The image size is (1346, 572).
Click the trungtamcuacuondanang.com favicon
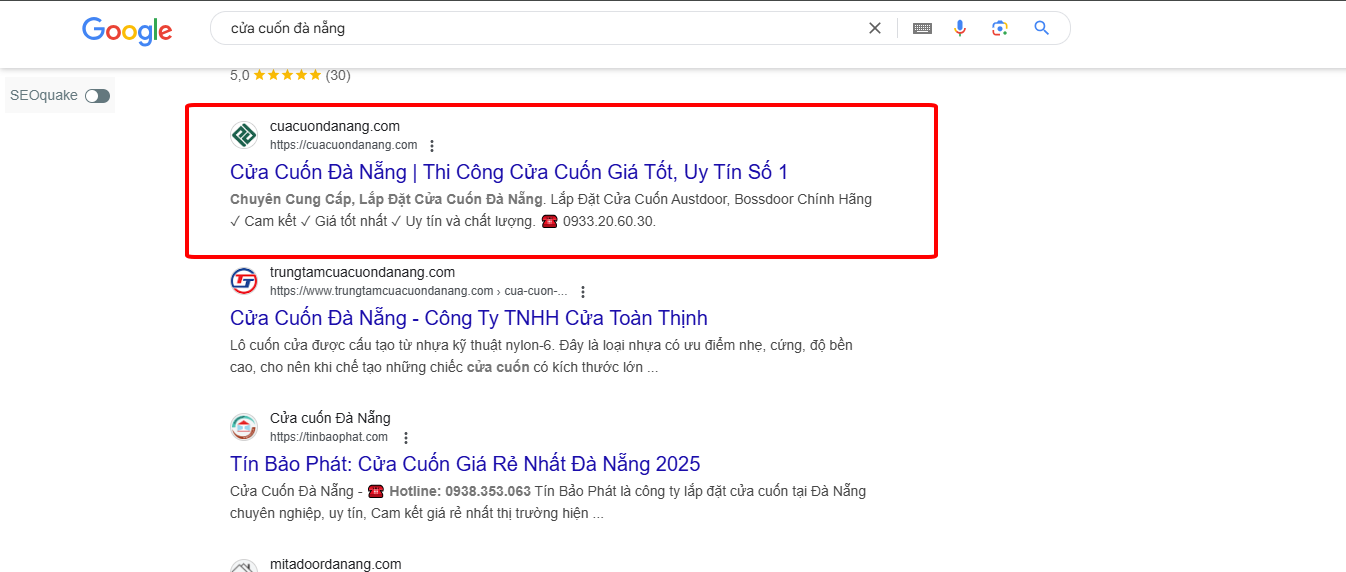(244, 281)
